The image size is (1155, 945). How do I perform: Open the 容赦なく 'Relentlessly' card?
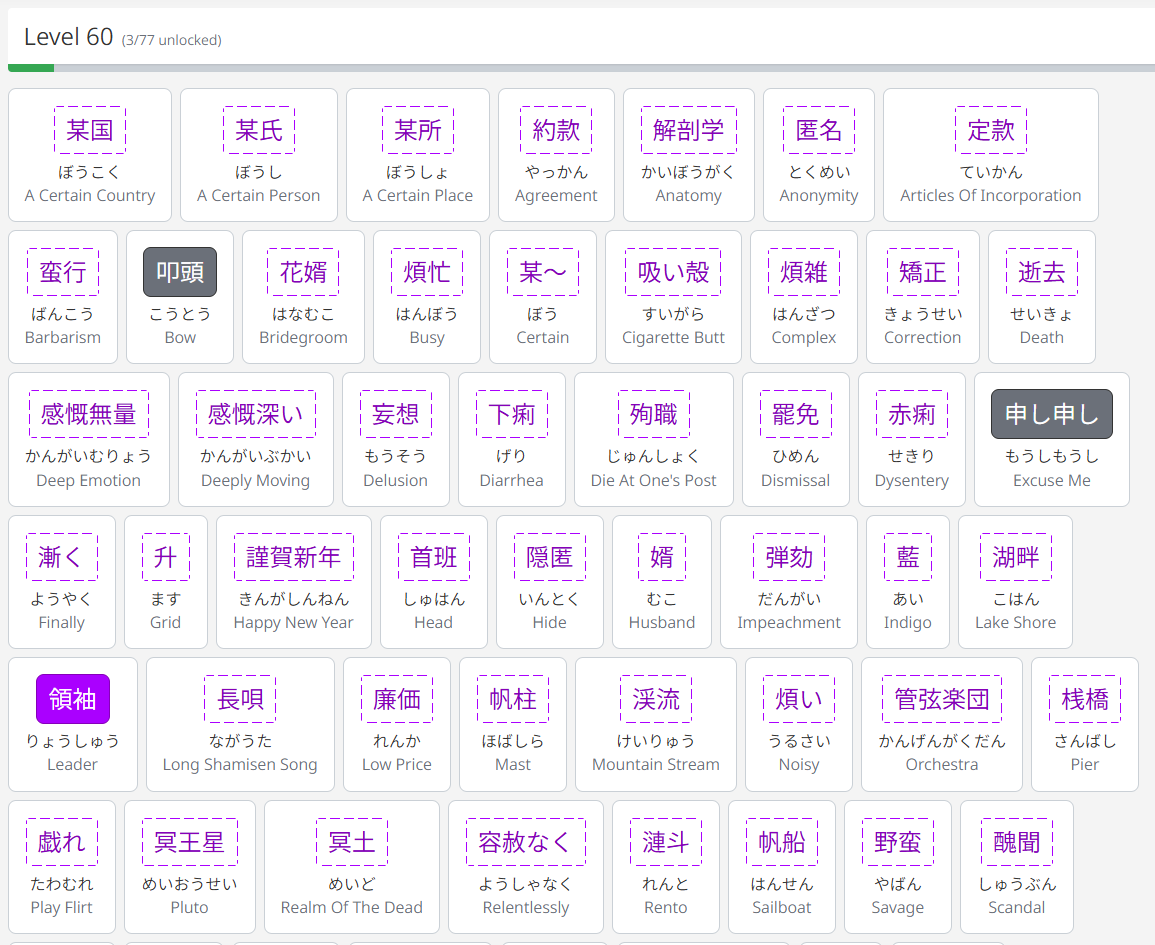coord(526,867)
